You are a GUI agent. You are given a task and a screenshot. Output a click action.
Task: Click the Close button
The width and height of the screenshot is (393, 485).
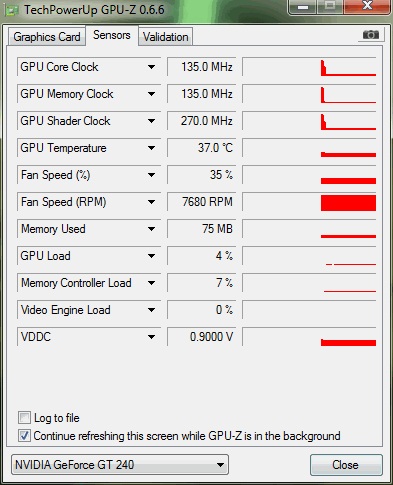tap(346, 465)
